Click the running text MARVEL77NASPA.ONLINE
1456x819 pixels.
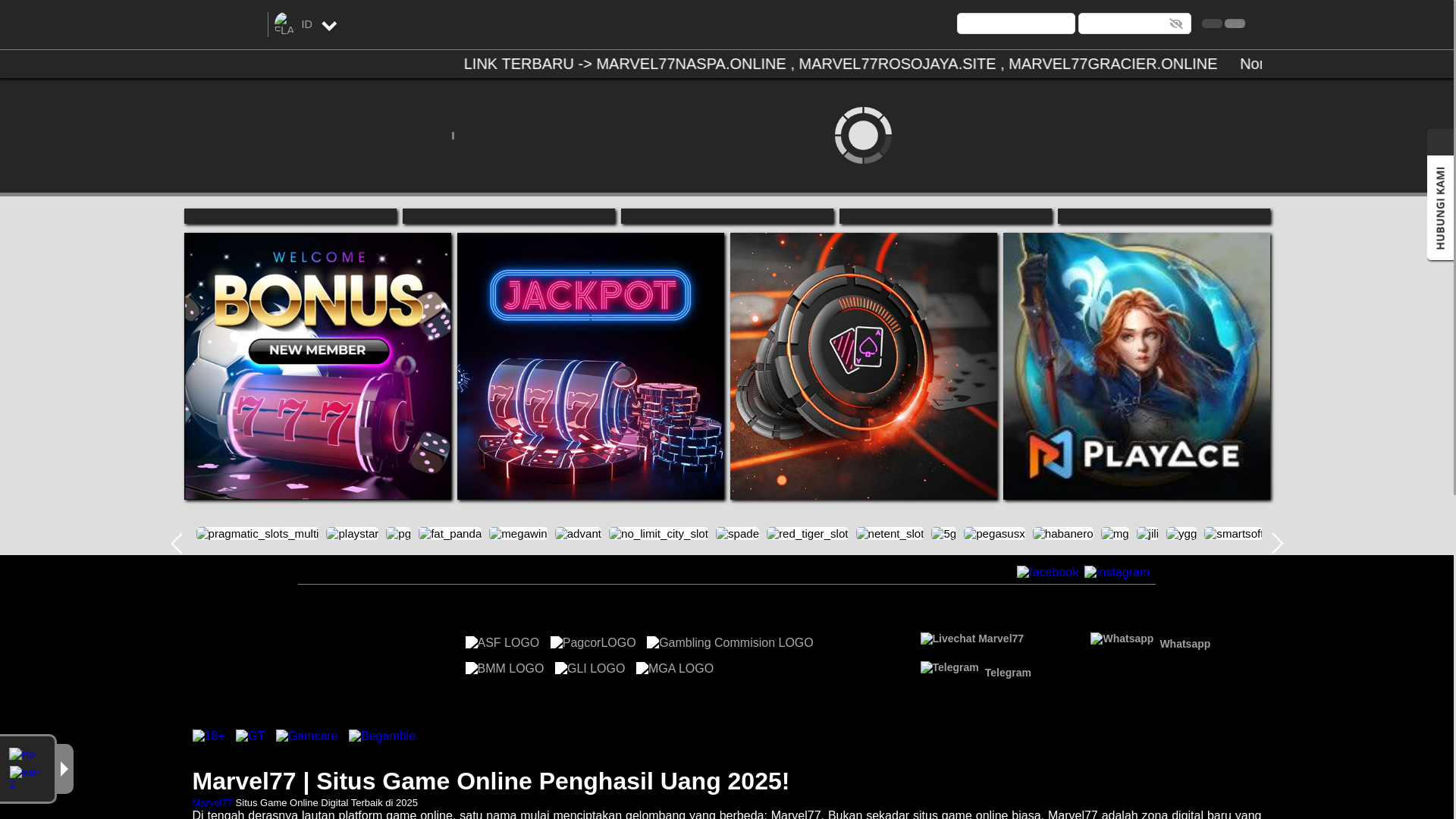[x=691, y=64]
